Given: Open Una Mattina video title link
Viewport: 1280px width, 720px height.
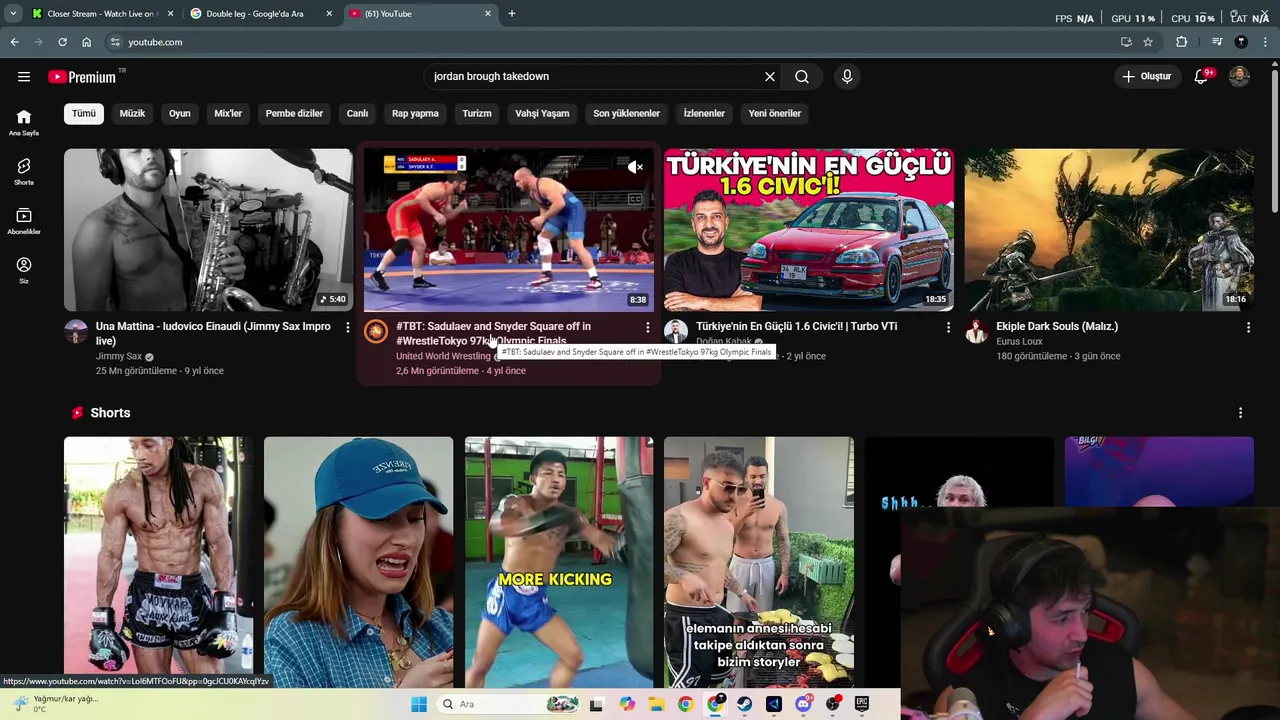Looking at the screenshot, I should [x=213, y=333].
